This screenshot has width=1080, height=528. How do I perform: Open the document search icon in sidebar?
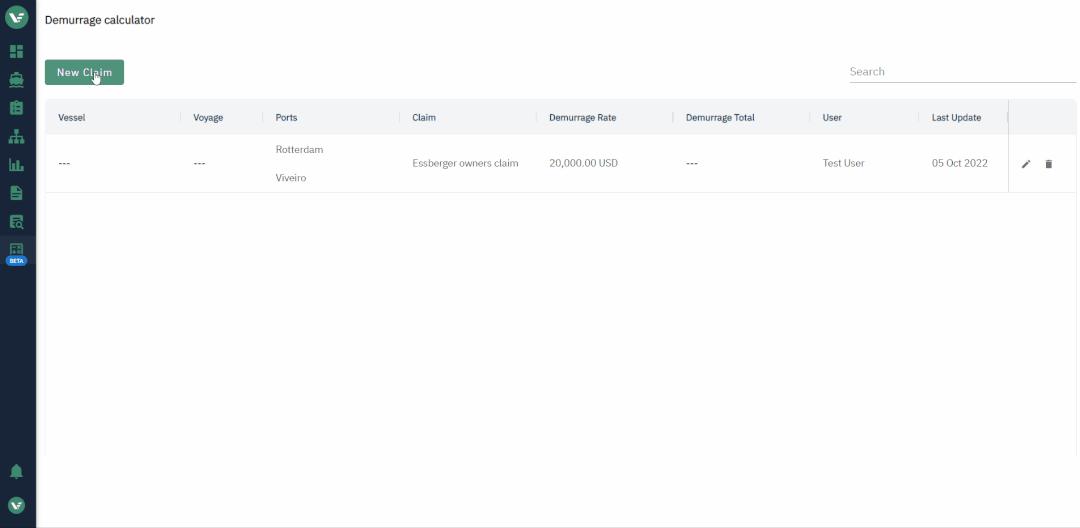coord(17,222)
